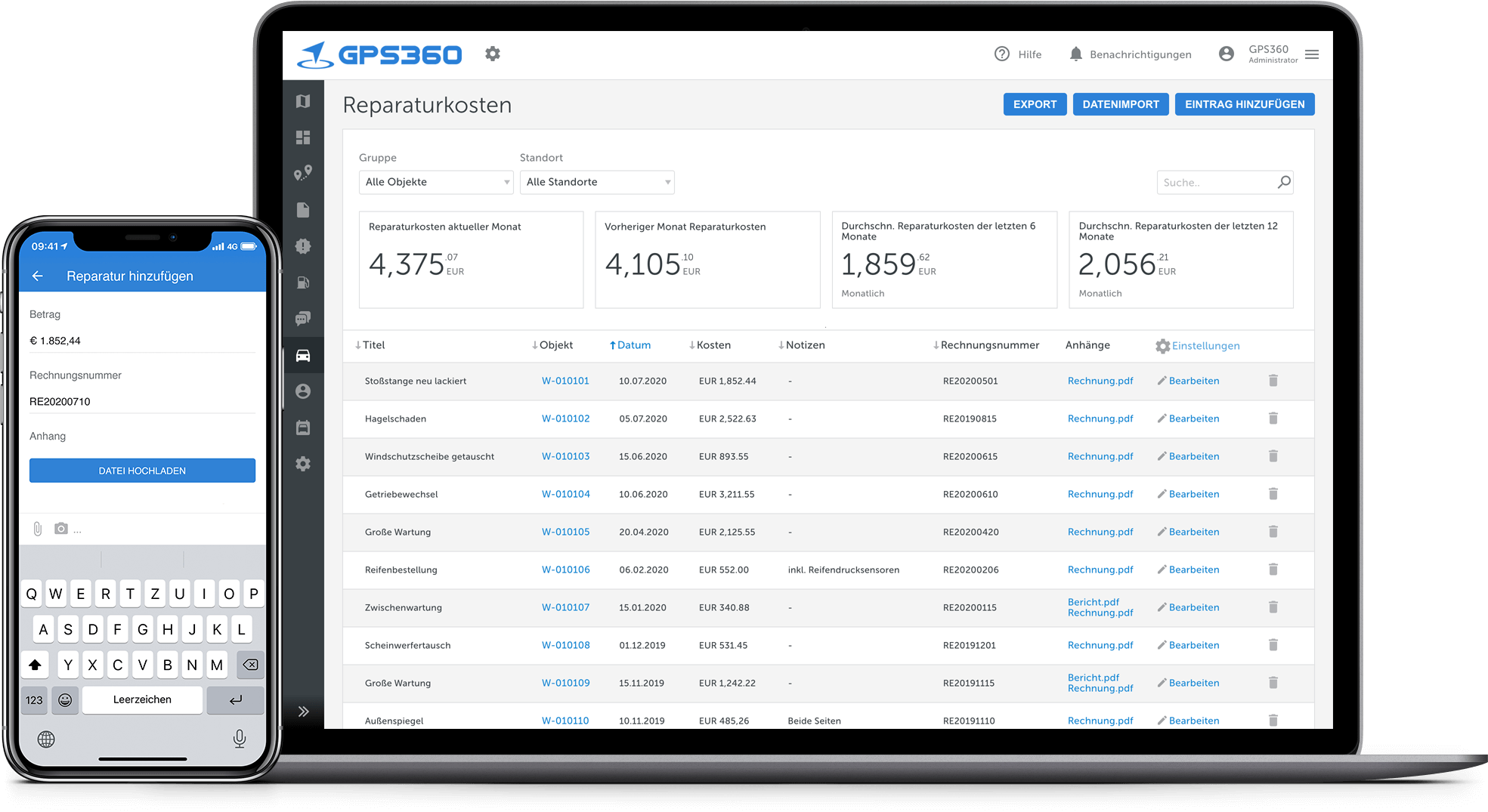1488x812 pixels.
Task: Tap back arrow in phone Reparatur hinzufügen
Action: pos(38,276)
